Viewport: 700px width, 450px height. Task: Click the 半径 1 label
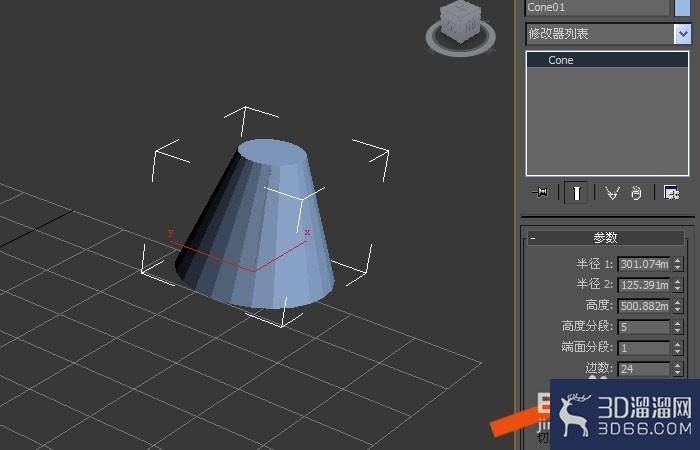point(595,264)
